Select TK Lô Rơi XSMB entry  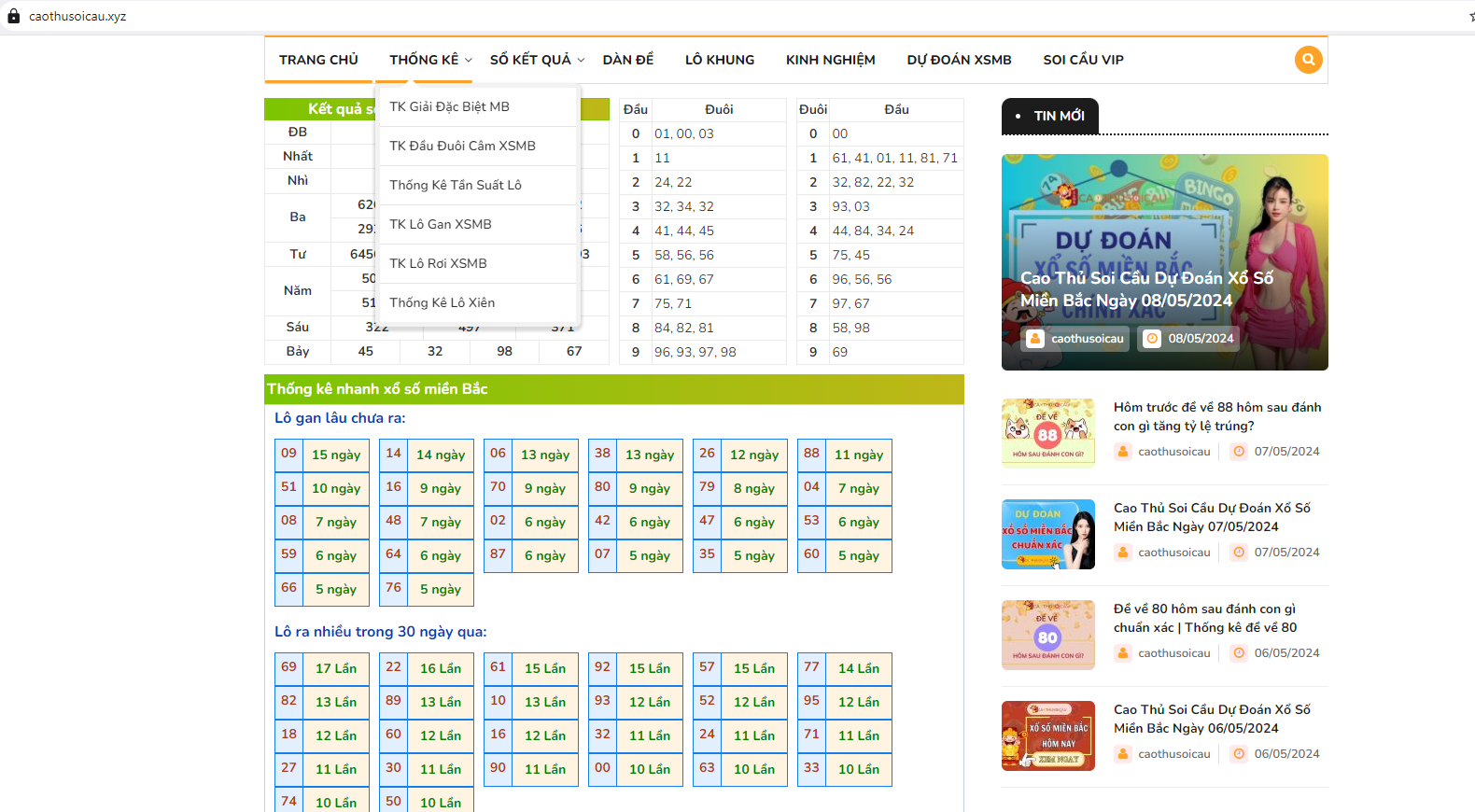[479, 263]
